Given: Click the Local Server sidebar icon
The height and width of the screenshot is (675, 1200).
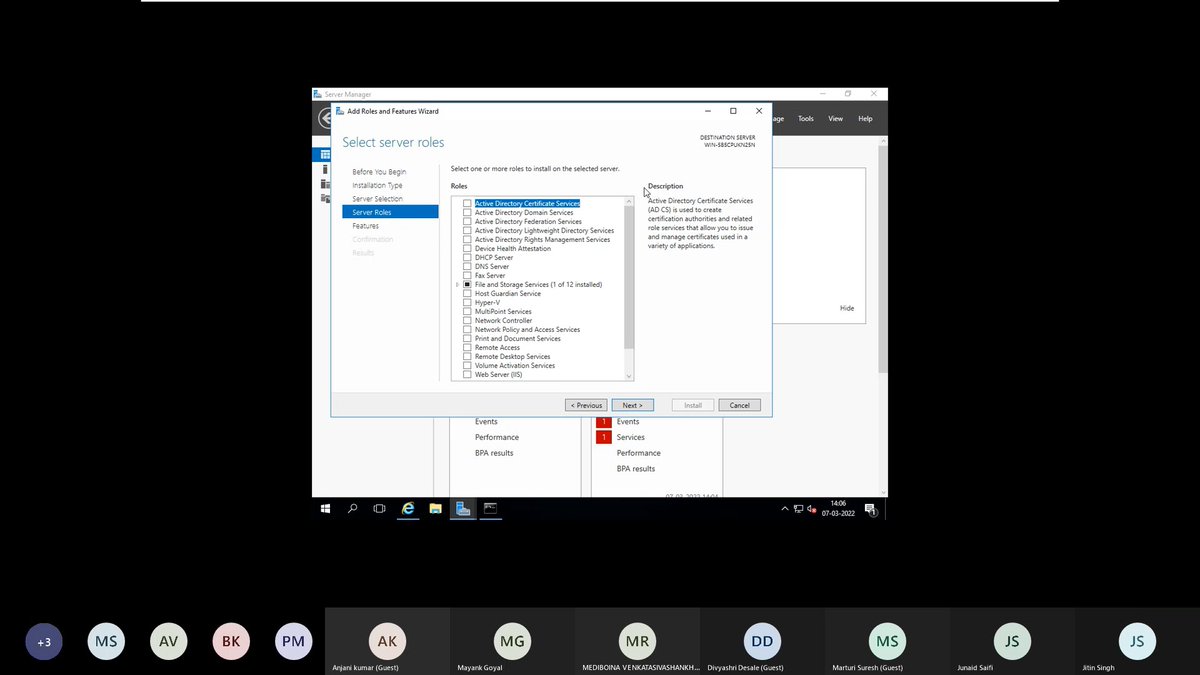Looking at the screenshot, I should (325, 169).
